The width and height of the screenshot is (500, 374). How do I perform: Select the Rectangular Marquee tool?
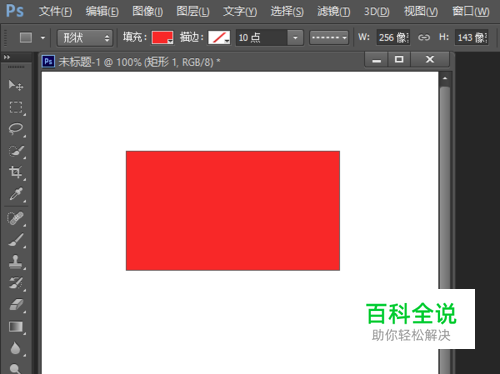[16, 108]
